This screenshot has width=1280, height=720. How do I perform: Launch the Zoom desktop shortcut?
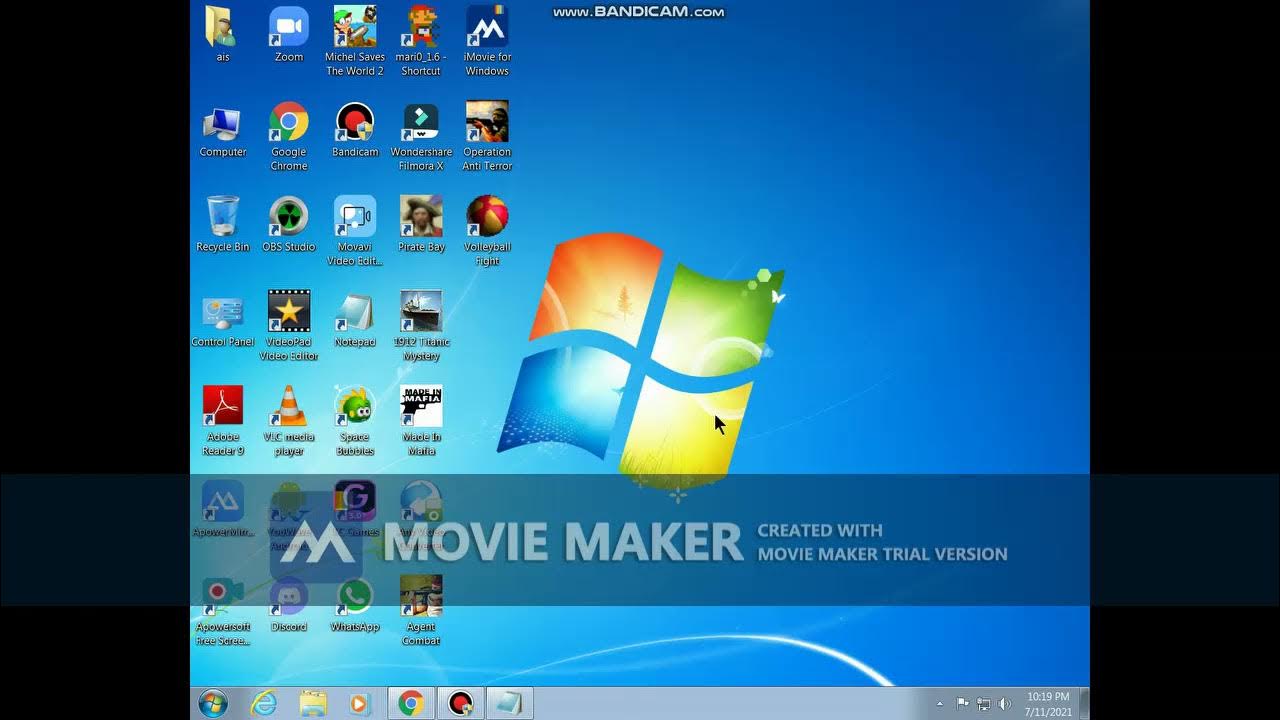289,34
